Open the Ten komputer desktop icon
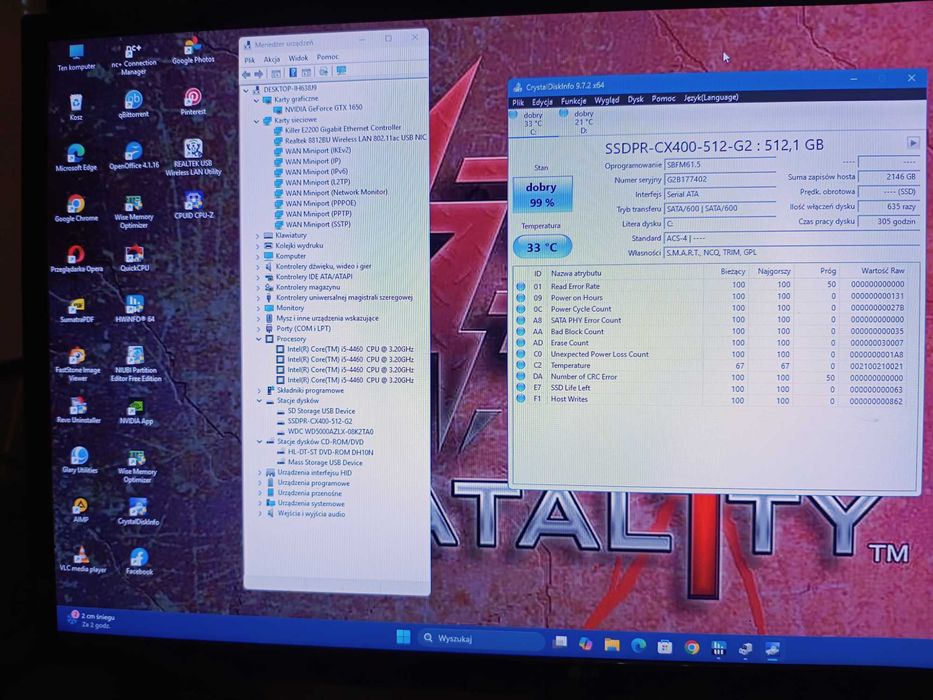The image size is (933, 700). pyautogui.click(x=76, y=57)
